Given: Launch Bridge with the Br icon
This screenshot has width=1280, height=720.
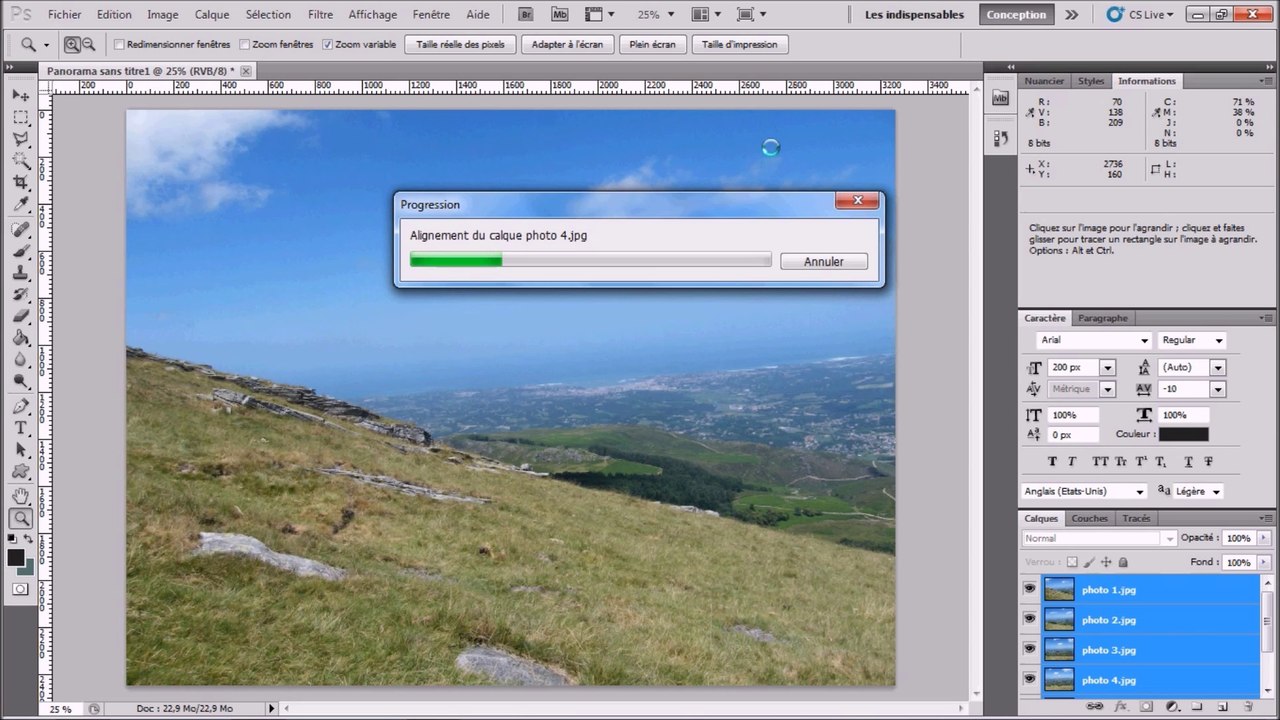Looking at the screenshot, I should [x=526, y=15].
